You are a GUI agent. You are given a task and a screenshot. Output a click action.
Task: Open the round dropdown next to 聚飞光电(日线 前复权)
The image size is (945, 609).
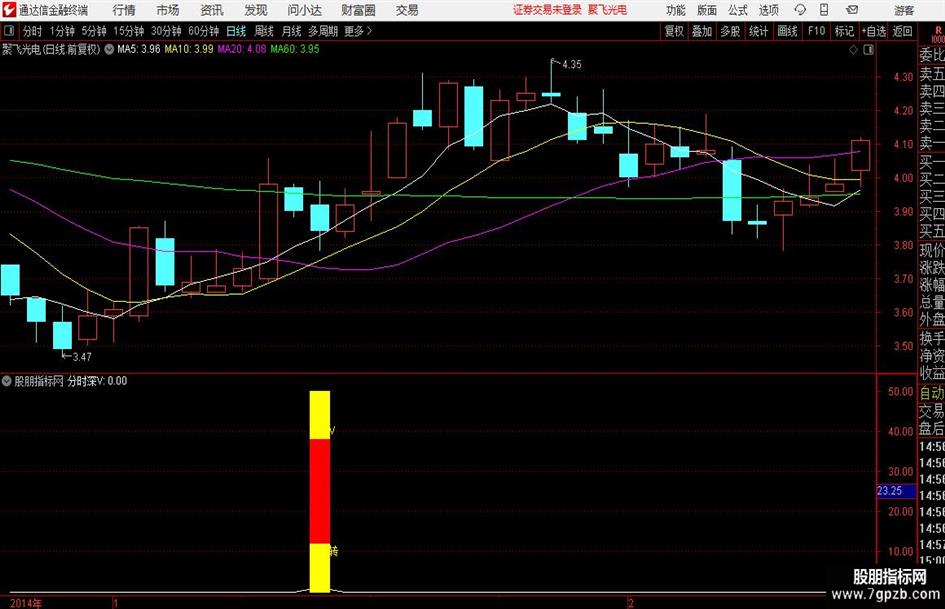pos(108,49)
